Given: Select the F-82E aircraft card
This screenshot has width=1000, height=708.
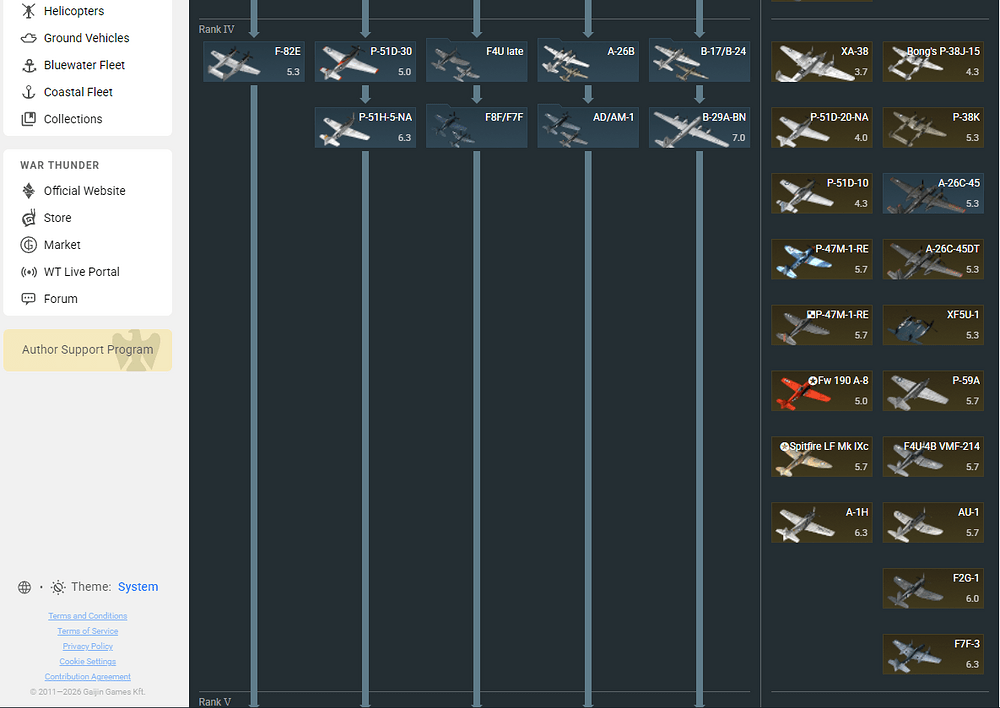Looking at the screenshot, I should pos(254,61).
